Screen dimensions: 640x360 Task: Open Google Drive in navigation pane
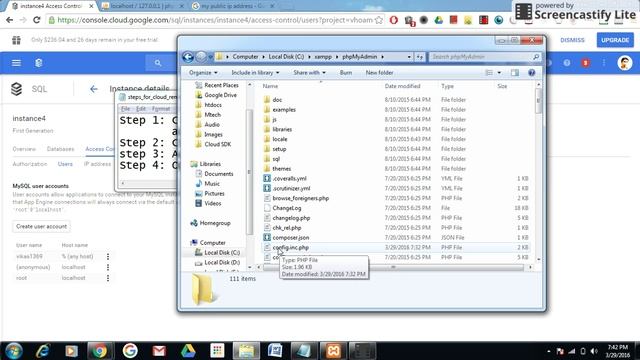[x=220, y=95]
